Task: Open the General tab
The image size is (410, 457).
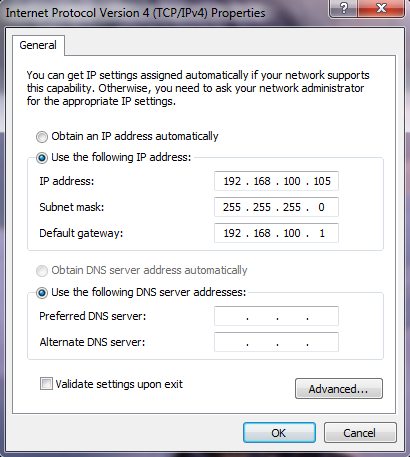Action: [38, 45]
